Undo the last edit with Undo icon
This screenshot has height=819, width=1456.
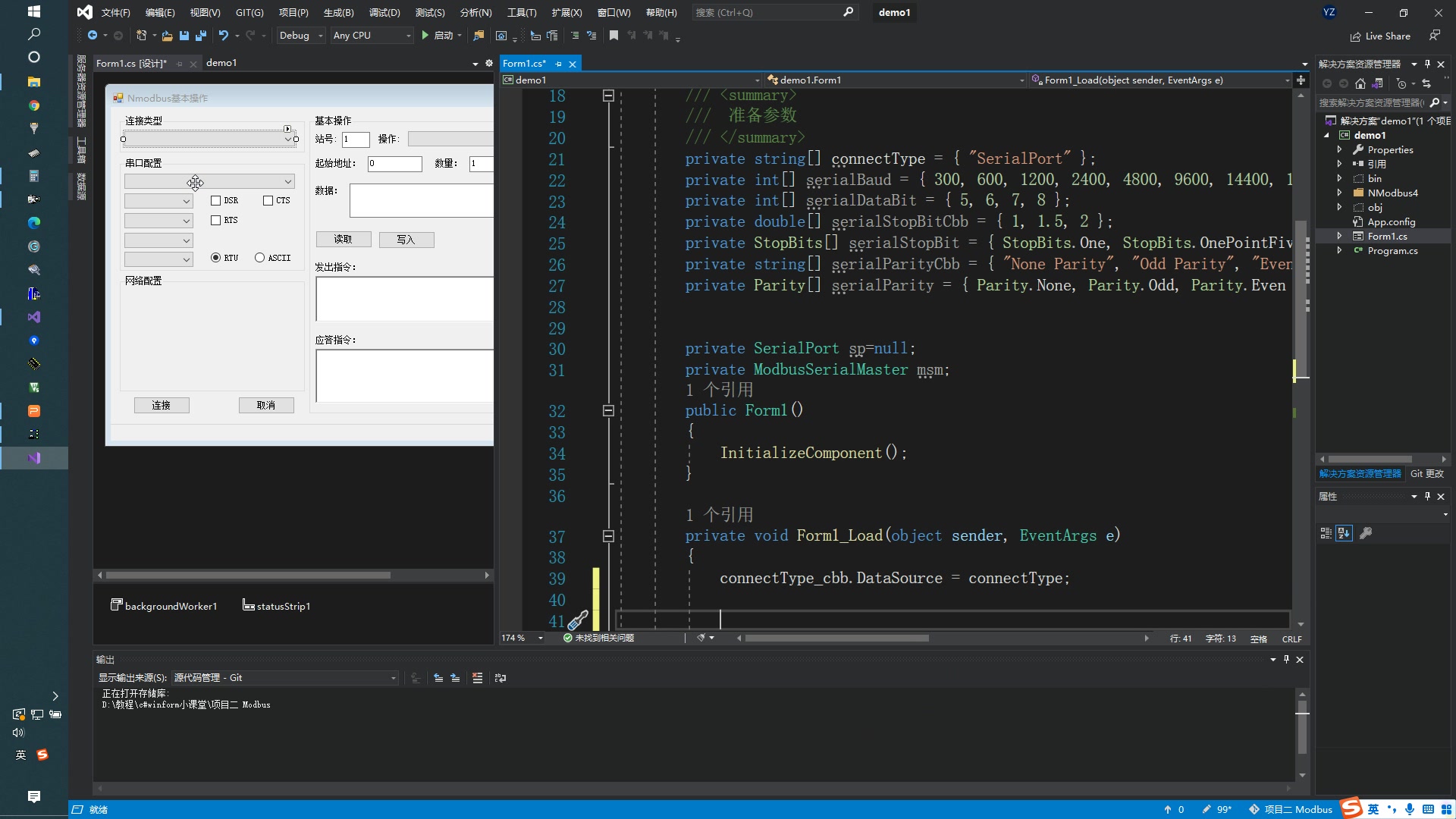(x=224, y=35)
